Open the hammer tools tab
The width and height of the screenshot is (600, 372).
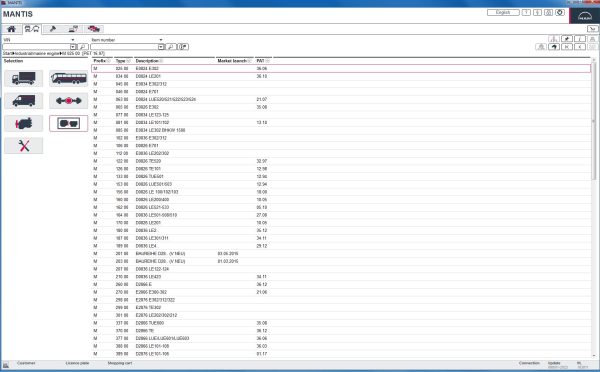[x=52, y=29]
